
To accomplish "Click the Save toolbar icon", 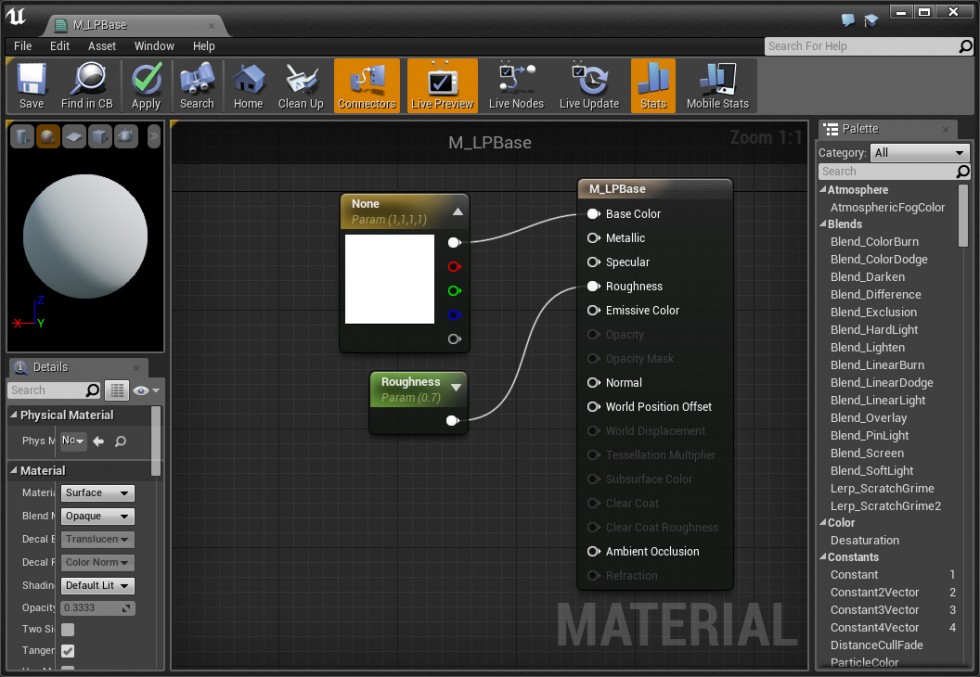I will click(x=31, y=85).
